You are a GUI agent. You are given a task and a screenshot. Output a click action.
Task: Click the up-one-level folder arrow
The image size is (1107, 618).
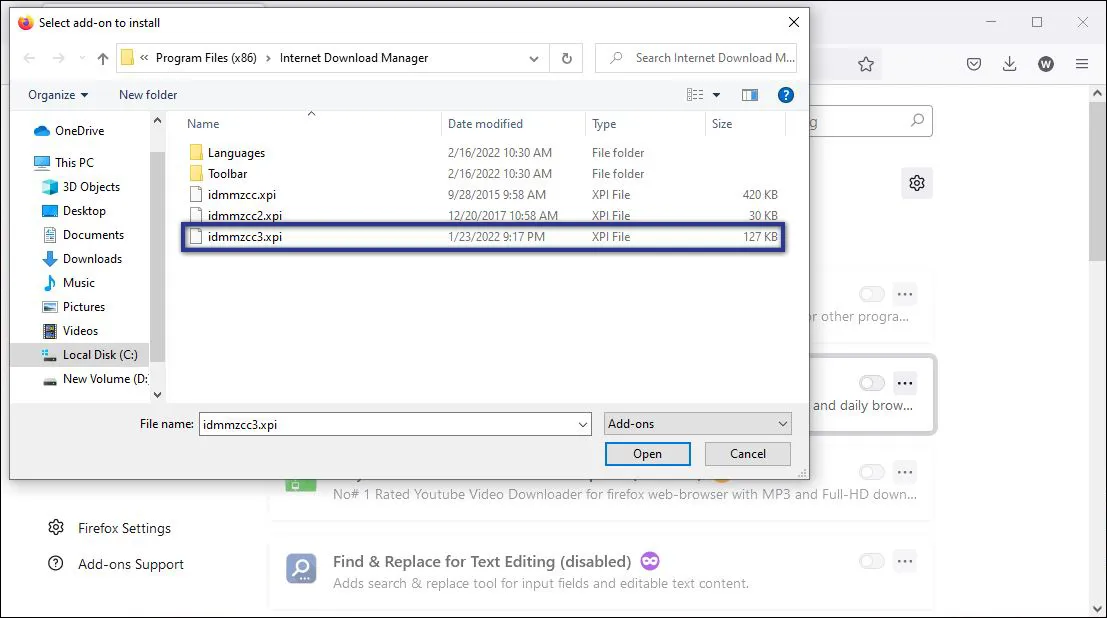(x=103, y=58)
